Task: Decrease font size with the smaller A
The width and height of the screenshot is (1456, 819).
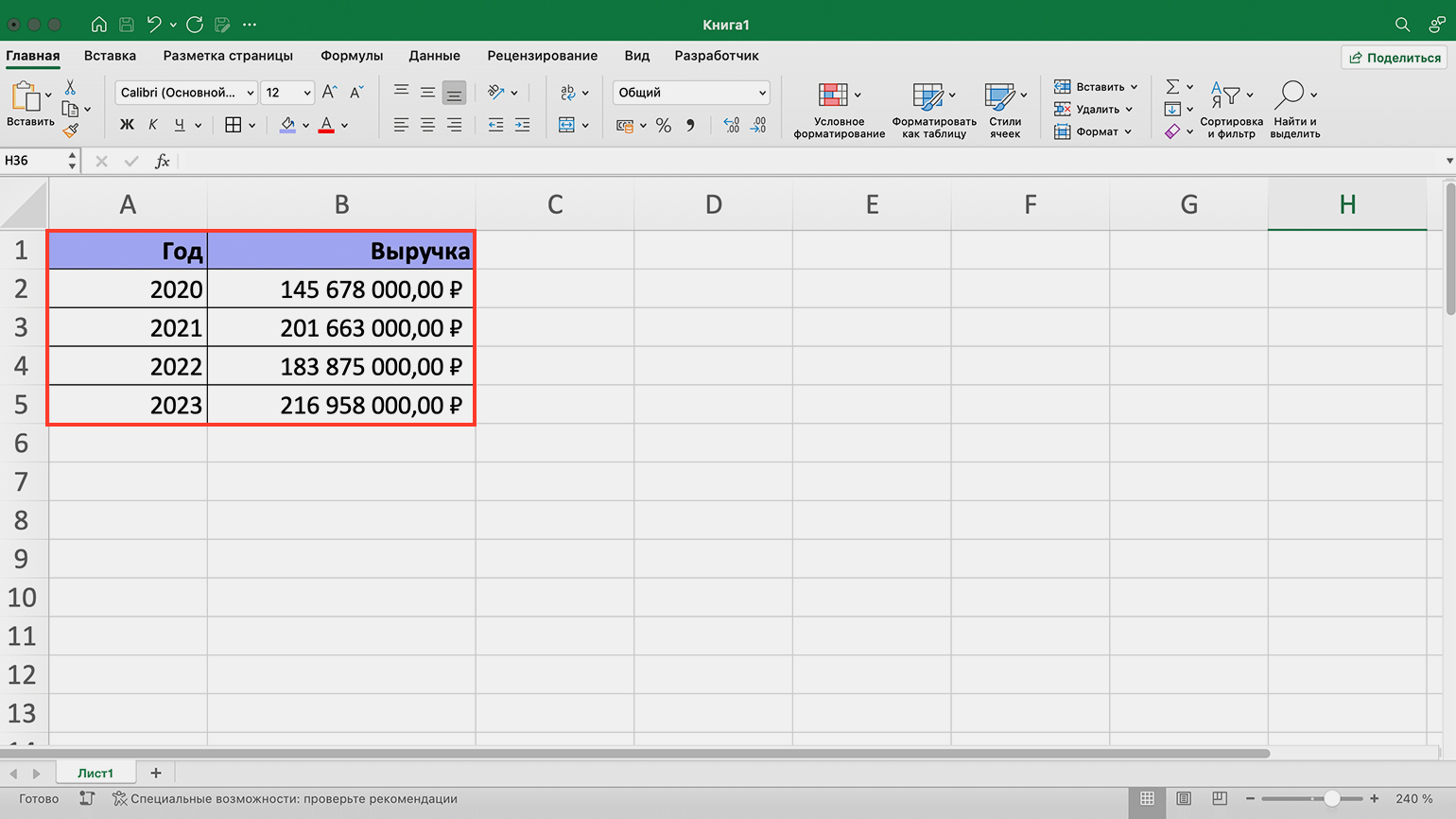Action: coord(356,92)
